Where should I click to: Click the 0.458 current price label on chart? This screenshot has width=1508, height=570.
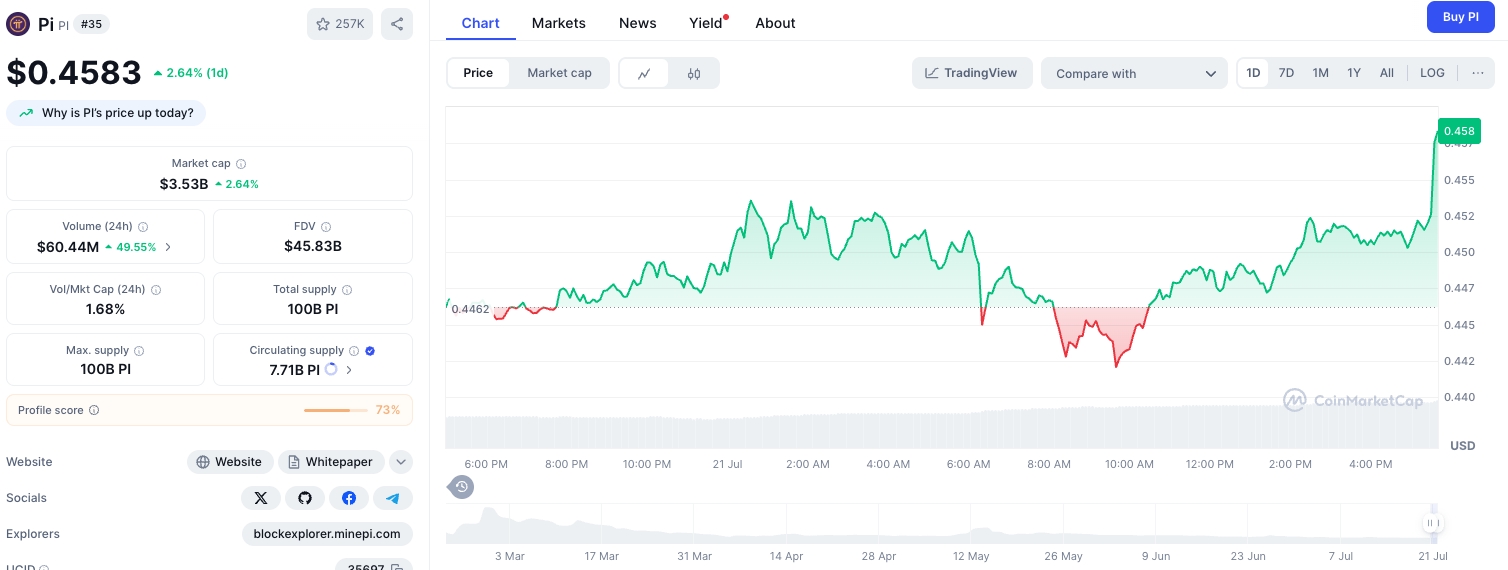tap(1459, 131)
